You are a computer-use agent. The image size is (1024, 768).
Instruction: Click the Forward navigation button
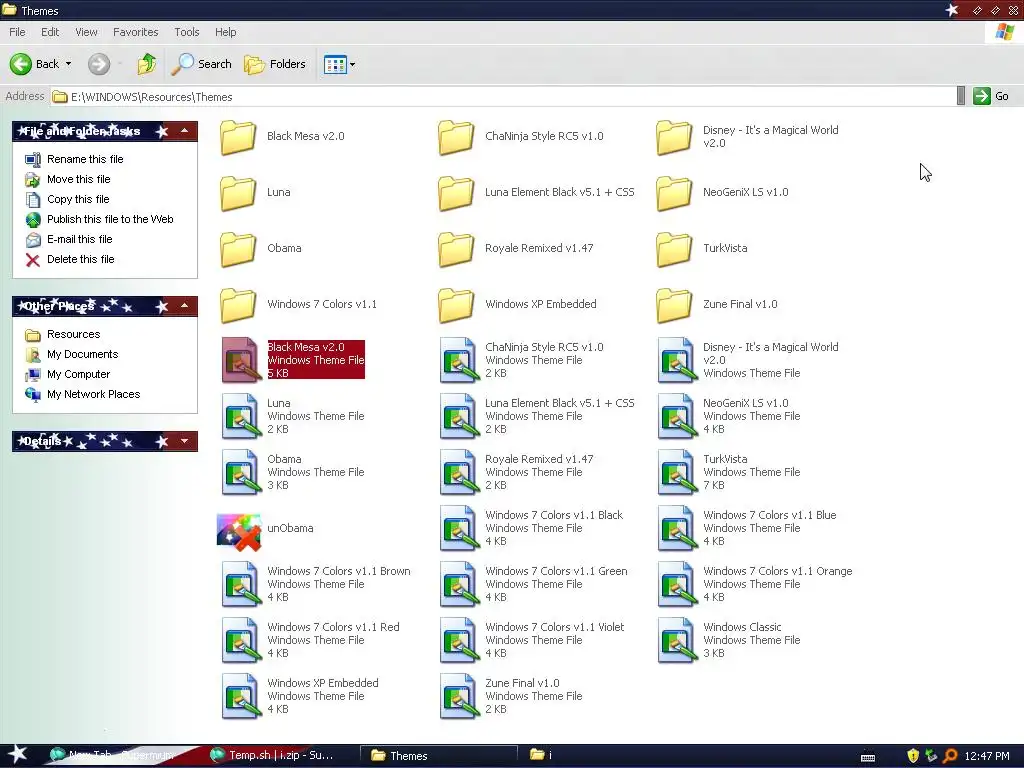99,64
